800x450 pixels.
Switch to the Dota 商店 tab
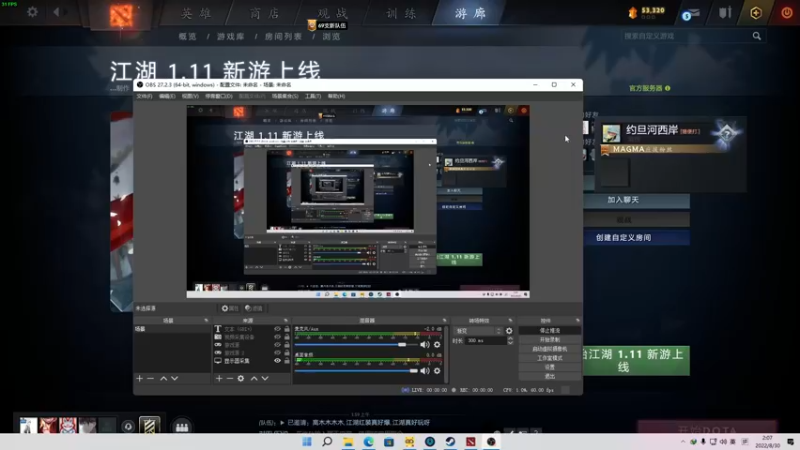[x=265, y=13]
